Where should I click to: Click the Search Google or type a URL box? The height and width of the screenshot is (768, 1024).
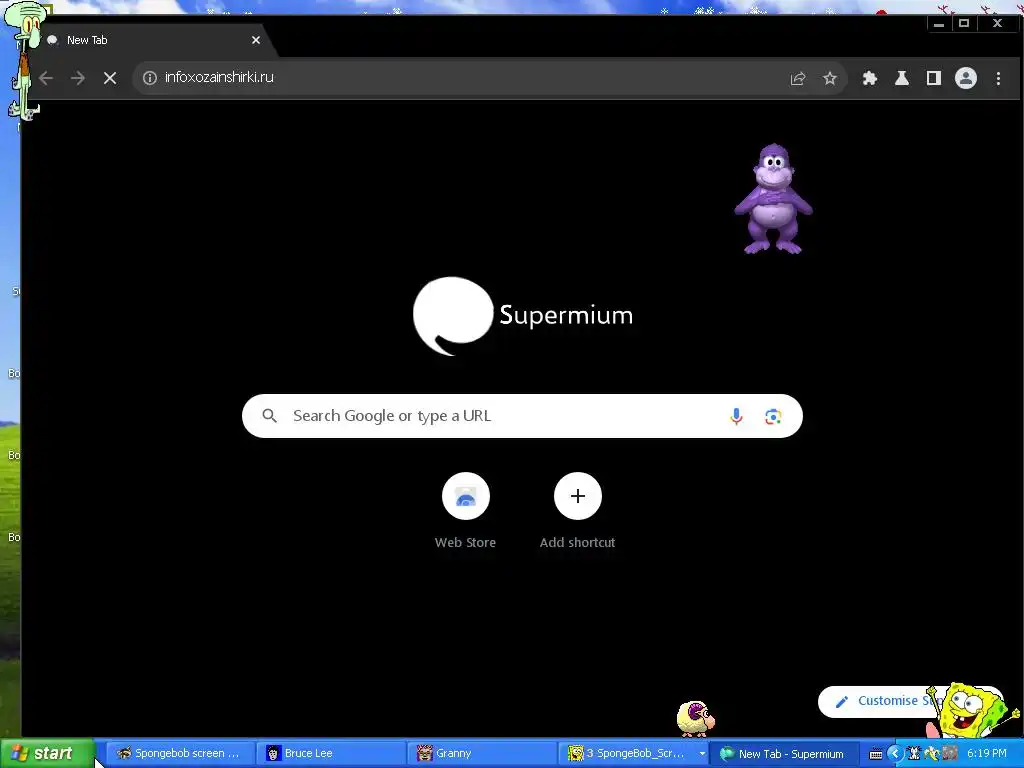click(x=522, y=416)
